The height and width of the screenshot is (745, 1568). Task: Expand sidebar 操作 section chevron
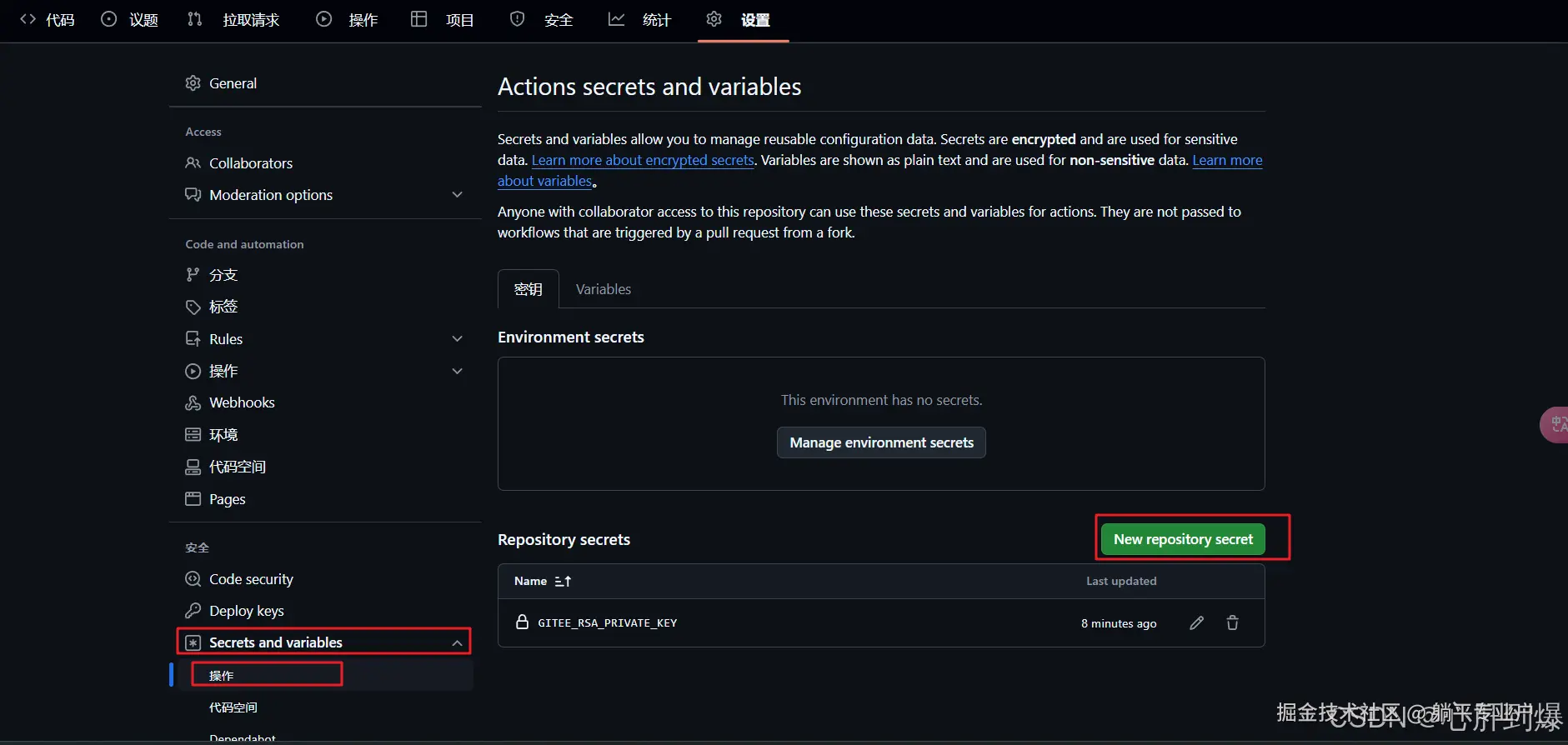(457, 371)
